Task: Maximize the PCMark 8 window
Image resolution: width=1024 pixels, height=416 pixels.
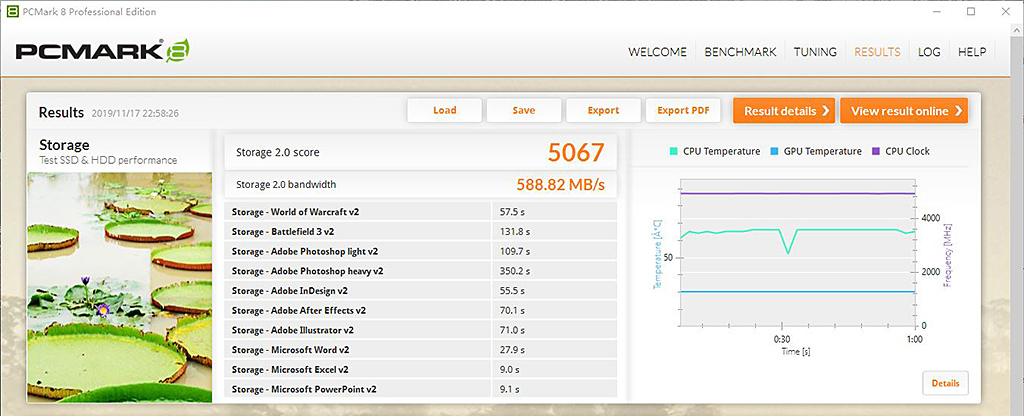Action: click(971, 12)
